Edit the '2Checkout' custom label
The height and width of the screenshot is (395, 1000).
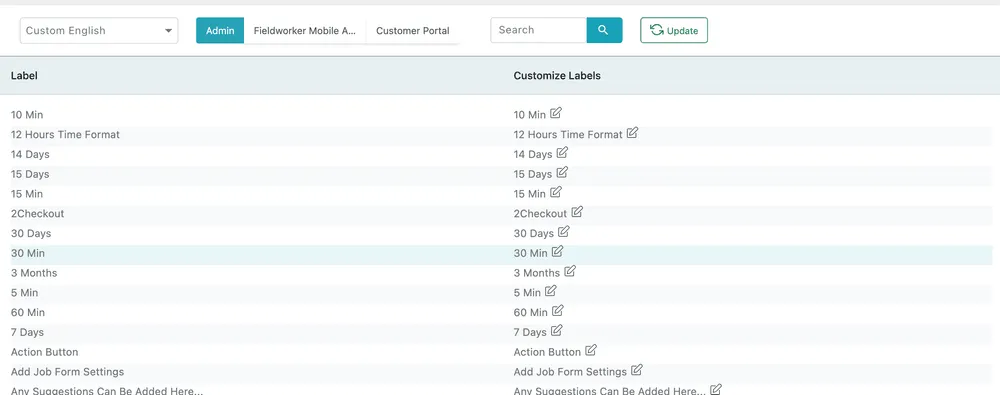[x=577, y=212]
